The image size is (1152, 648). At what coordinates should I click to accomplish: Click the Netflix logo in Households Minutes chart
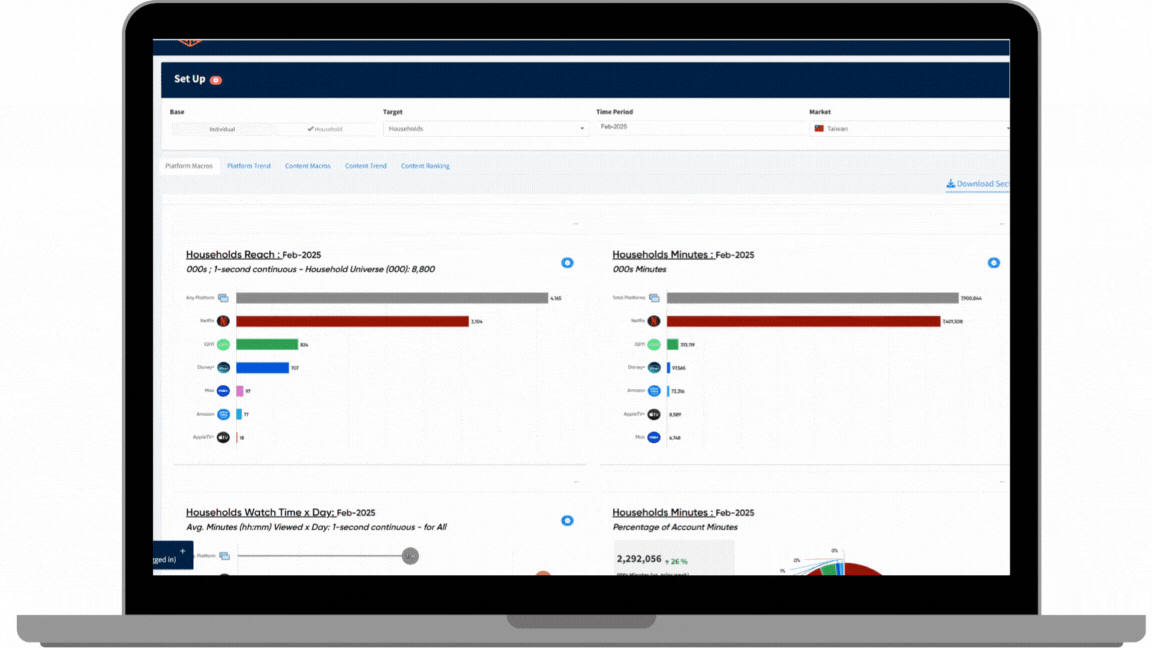[654, 321]
